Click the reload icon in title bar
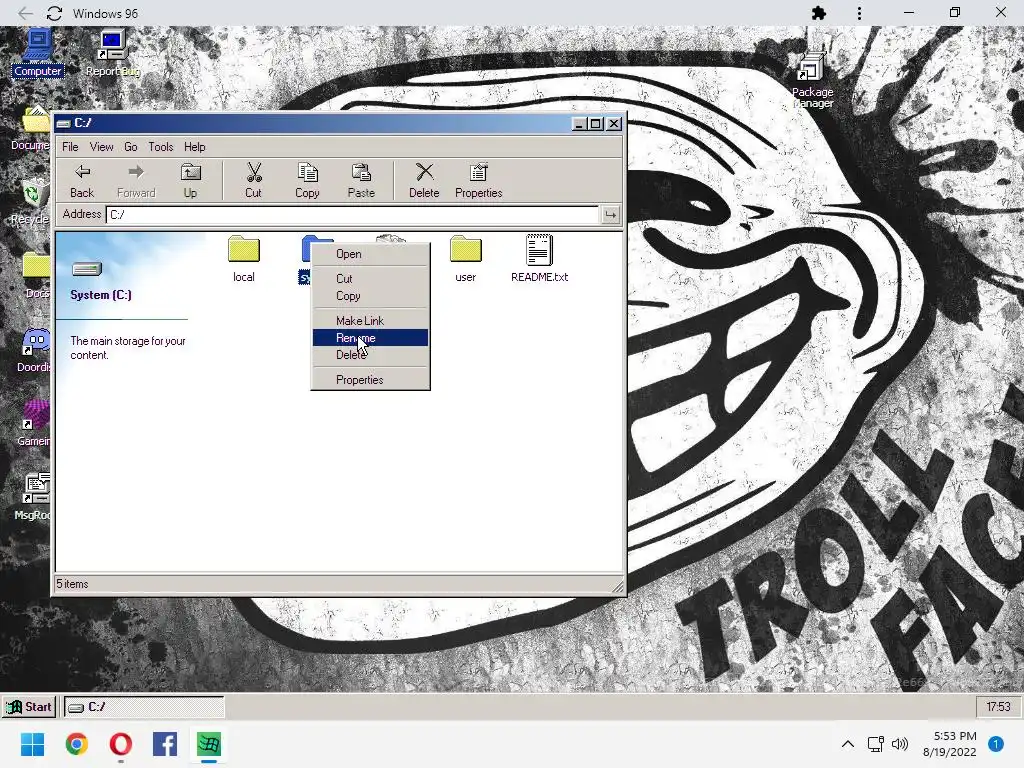 click(54, 13)
